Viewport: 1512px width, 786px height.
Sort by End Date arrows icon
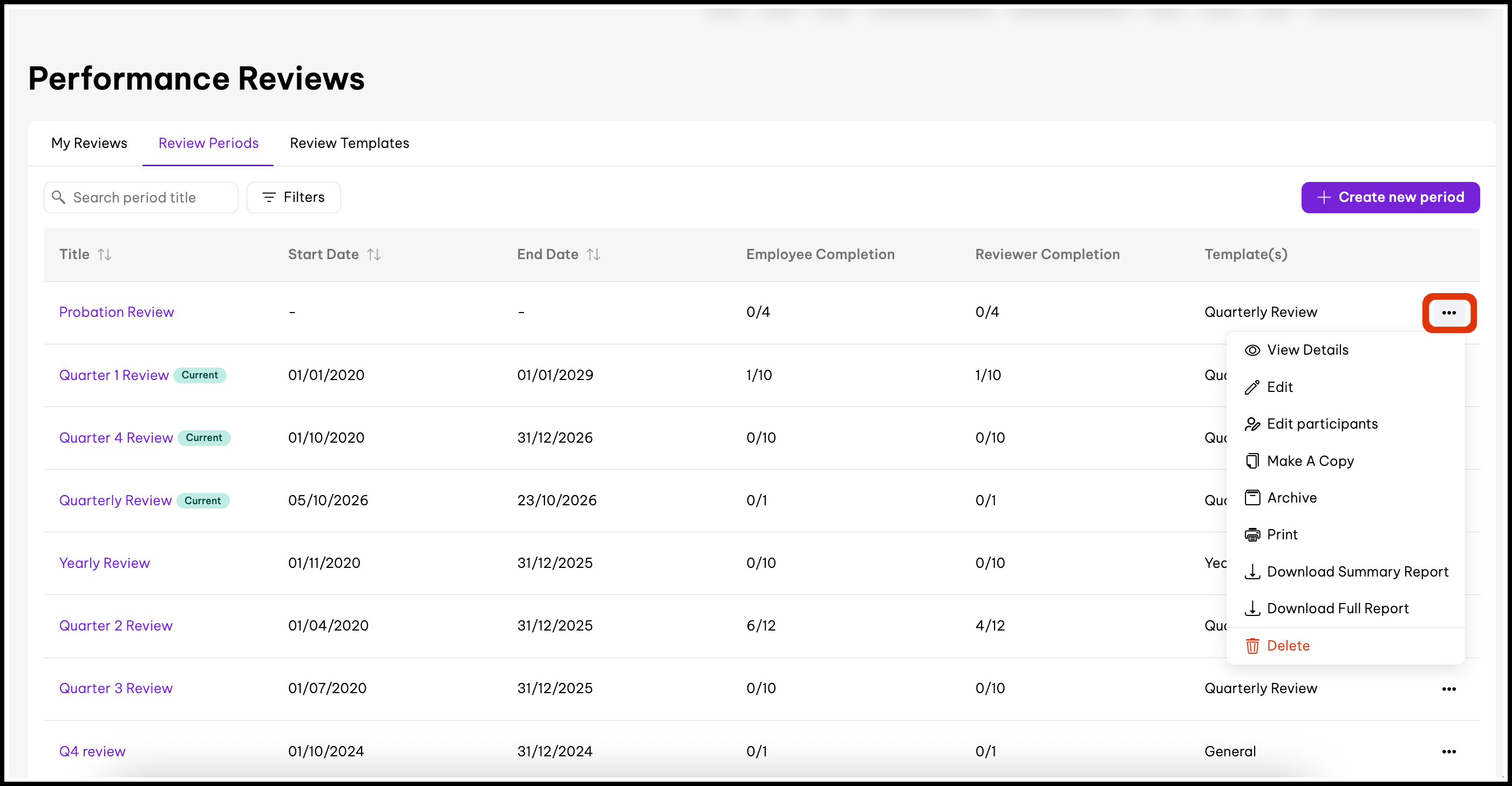coord(594,254)
